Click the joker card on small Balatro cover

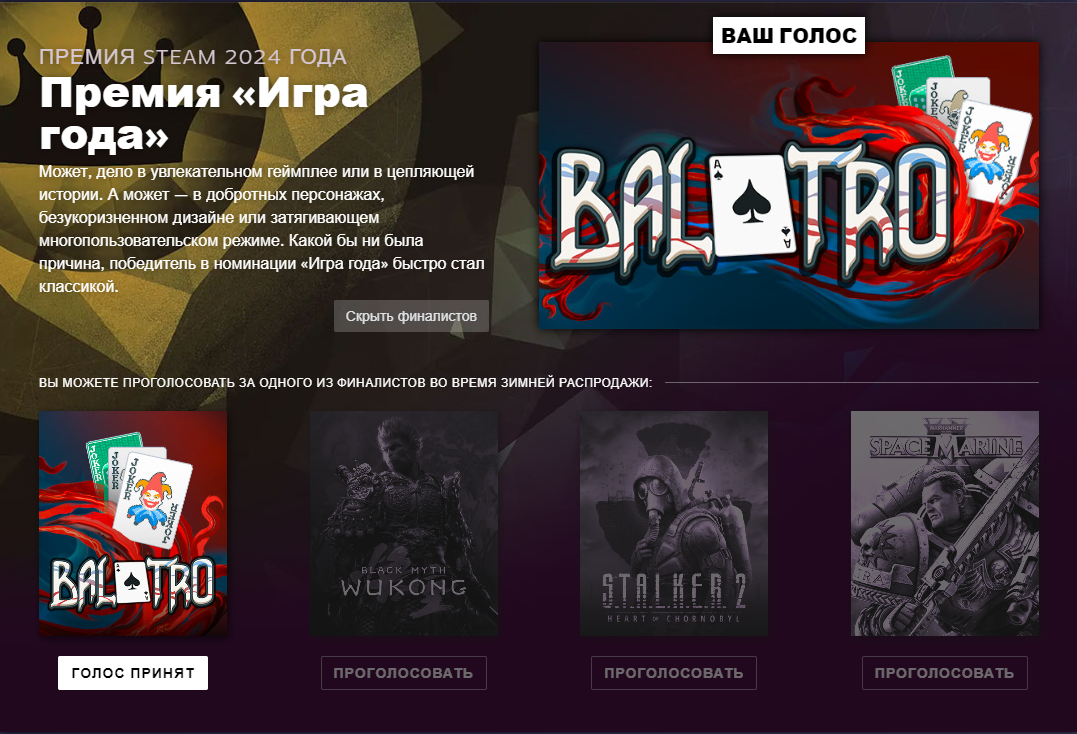click(152, 501)
